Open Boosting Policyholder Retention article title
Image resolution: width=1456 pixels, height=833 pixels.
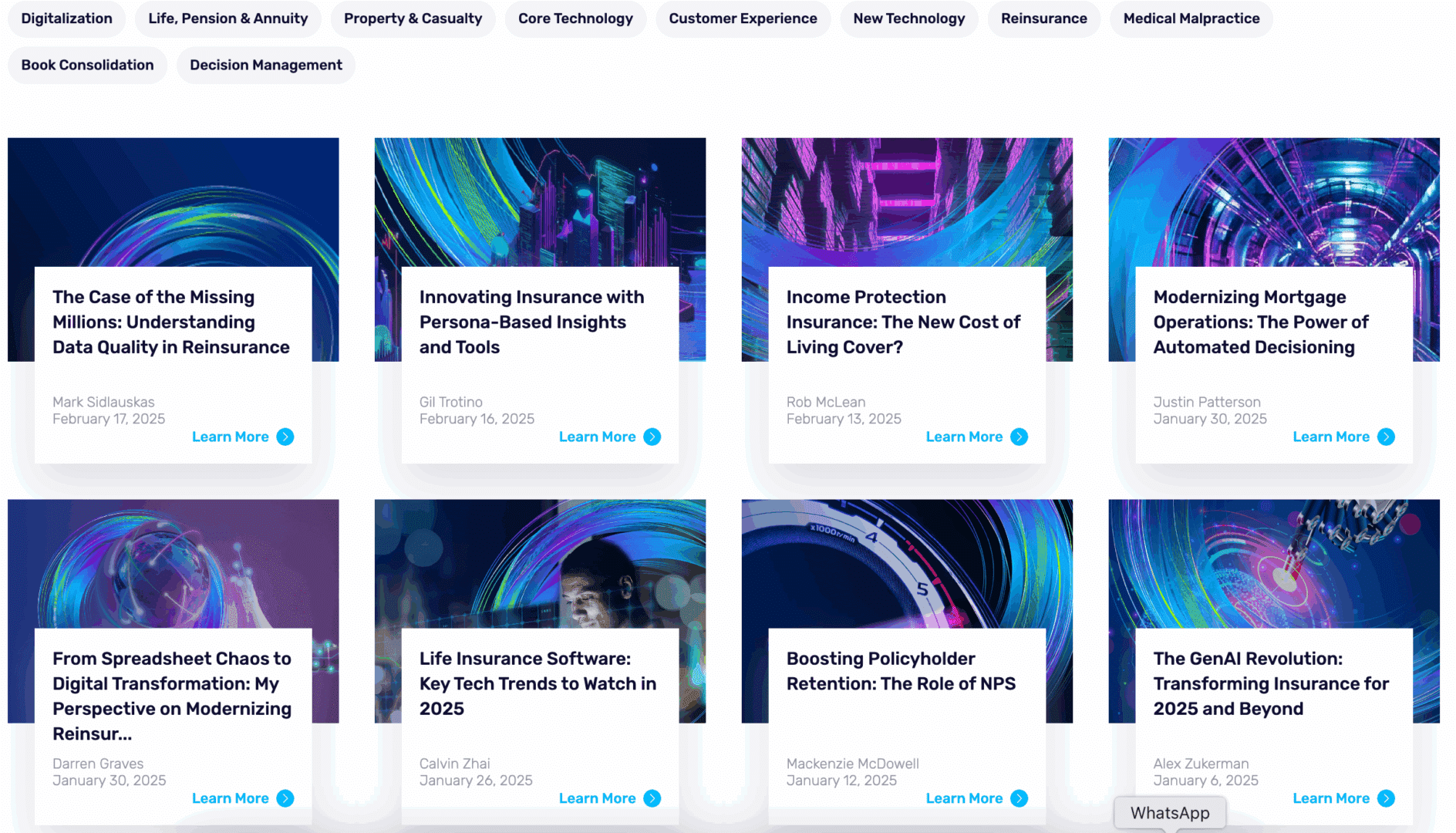click(901, 671)
